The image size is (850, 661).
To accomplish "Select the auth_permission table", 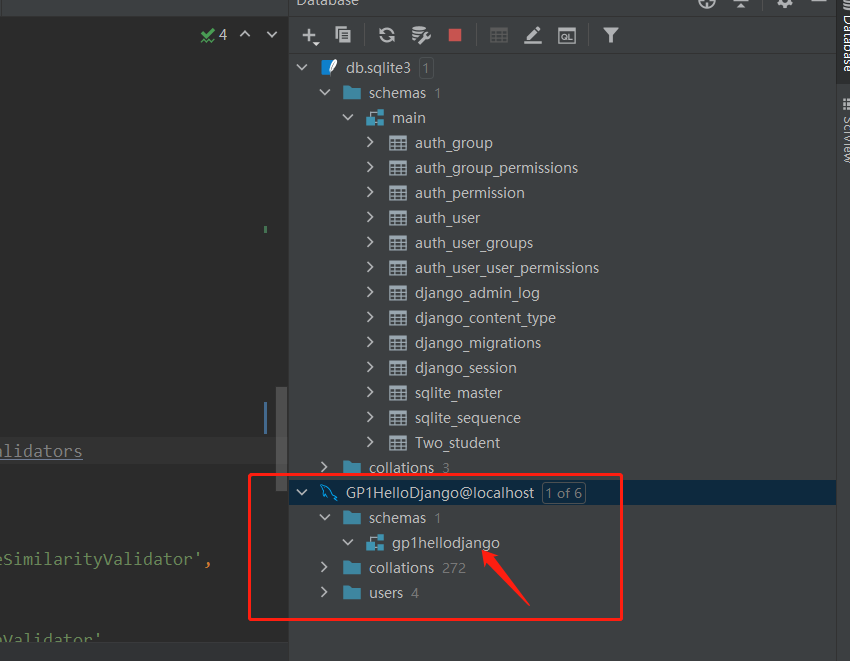I will pos(469,193).
